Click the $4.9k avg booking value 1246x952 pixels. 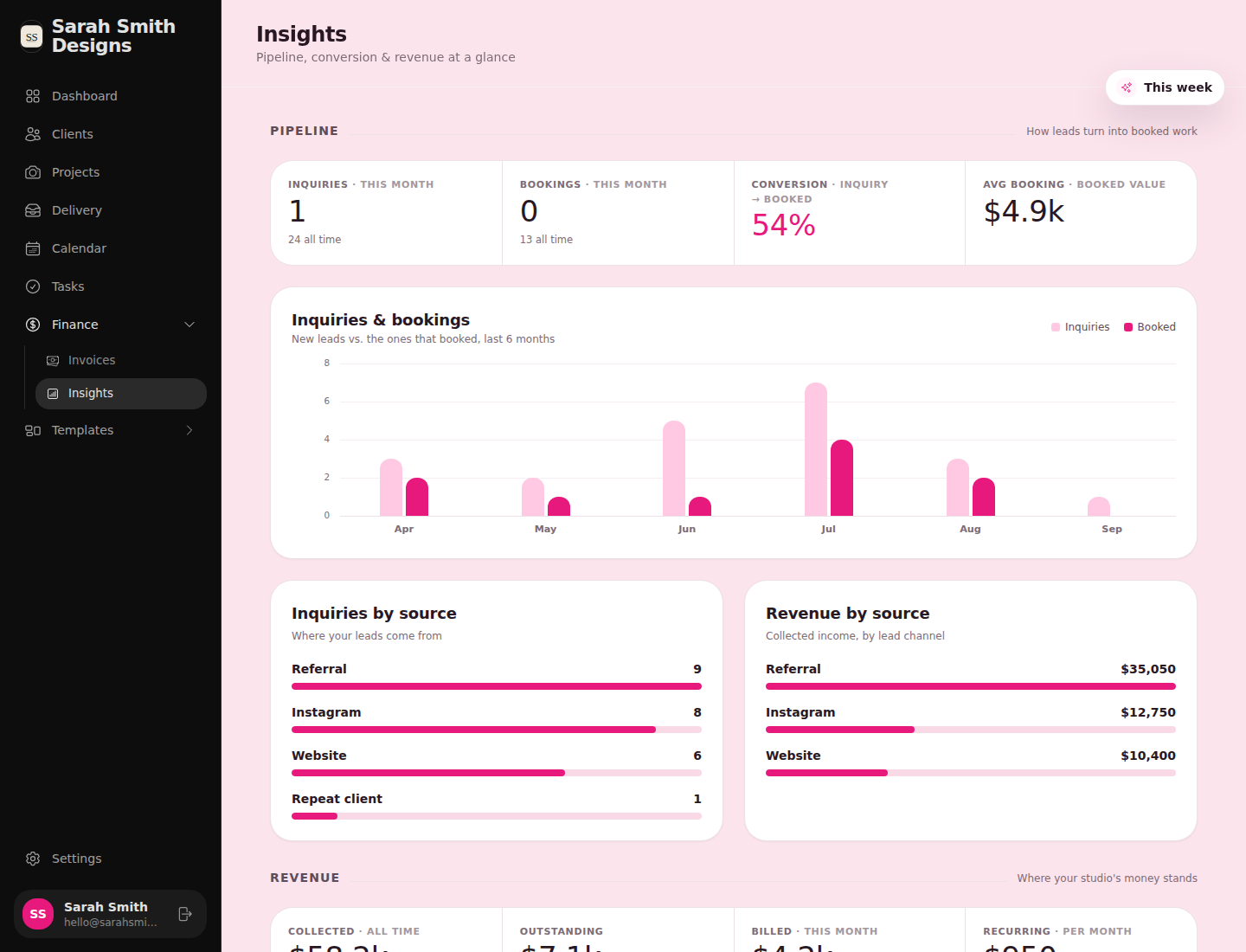pos(1024,211)
